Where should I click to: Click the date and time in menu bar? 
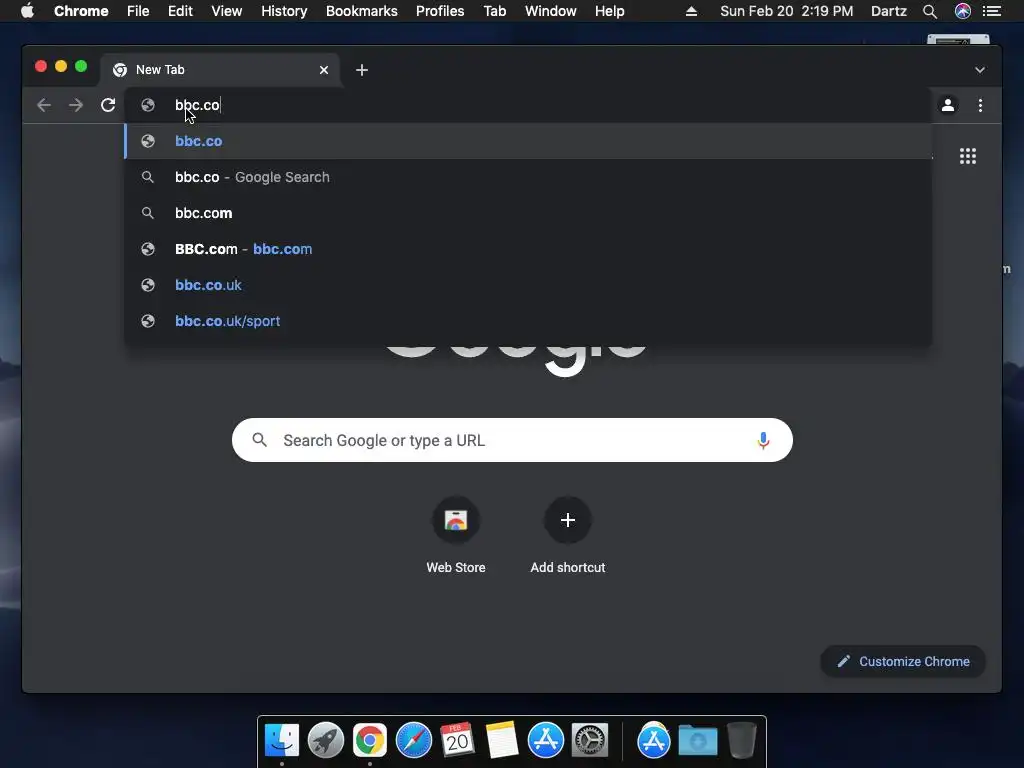click(786, 11)
